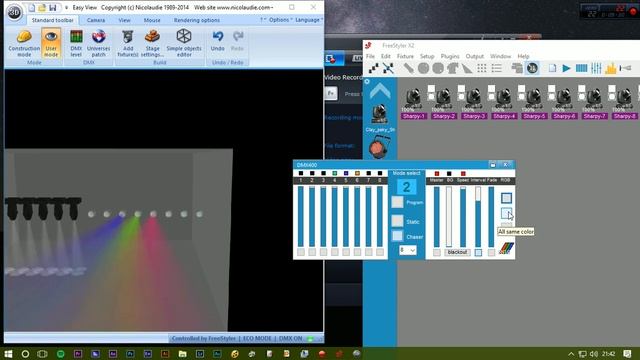Click the All same color checkbox
This screenshot has width=640, height=360.
tap(506, 213)
